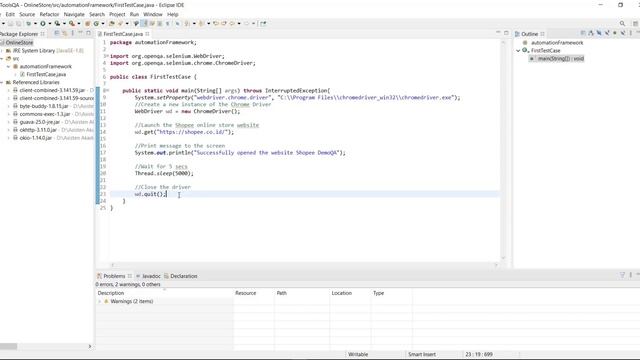Viewport: 640px width, 360px height.
Task: Click the Package Explorer horizontal scrollbar
Action: click(46, 346)
